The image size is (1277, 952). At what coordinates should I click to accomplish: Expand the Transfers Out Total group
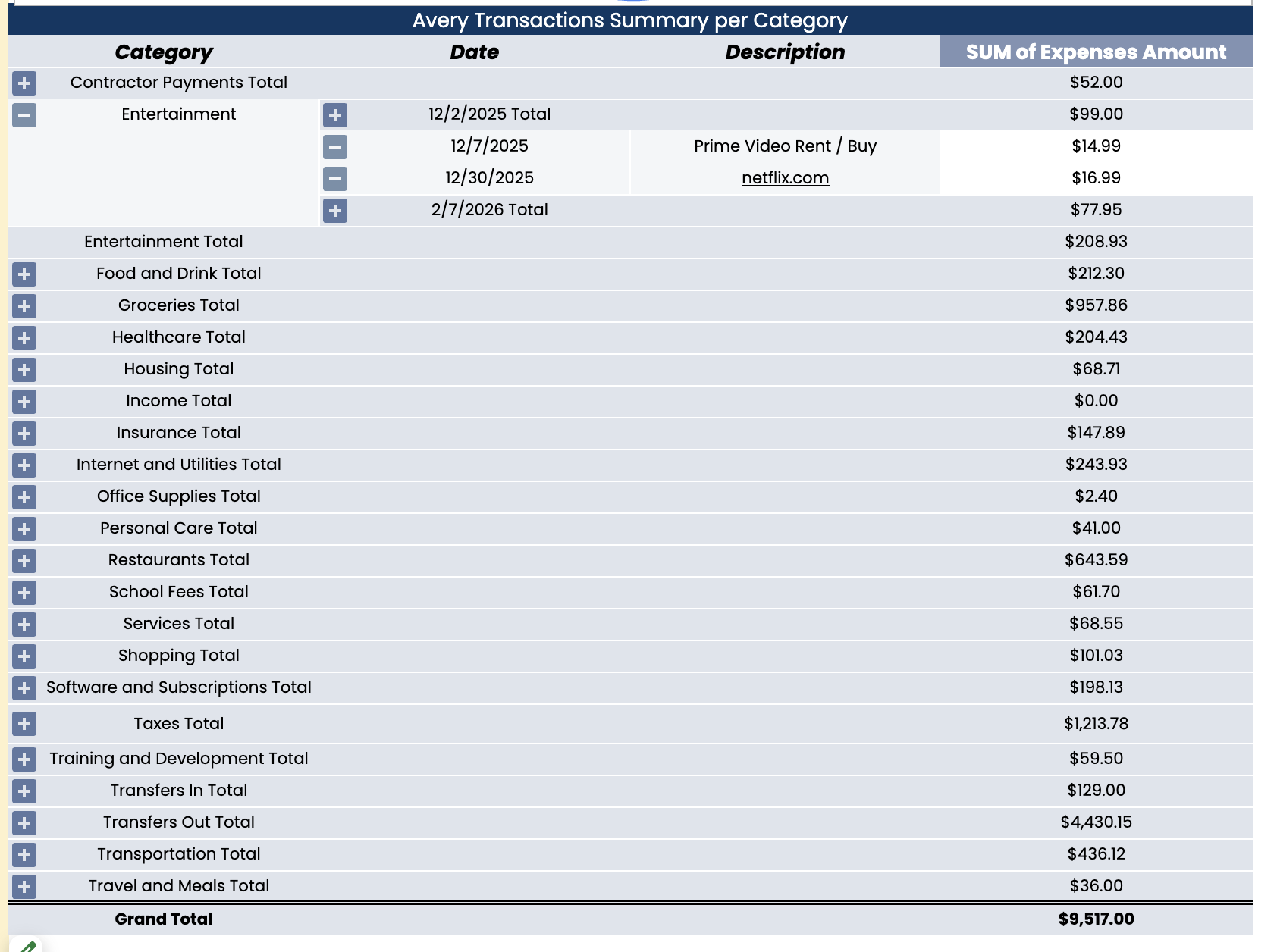pyautogui.click(x=25, y=822)
